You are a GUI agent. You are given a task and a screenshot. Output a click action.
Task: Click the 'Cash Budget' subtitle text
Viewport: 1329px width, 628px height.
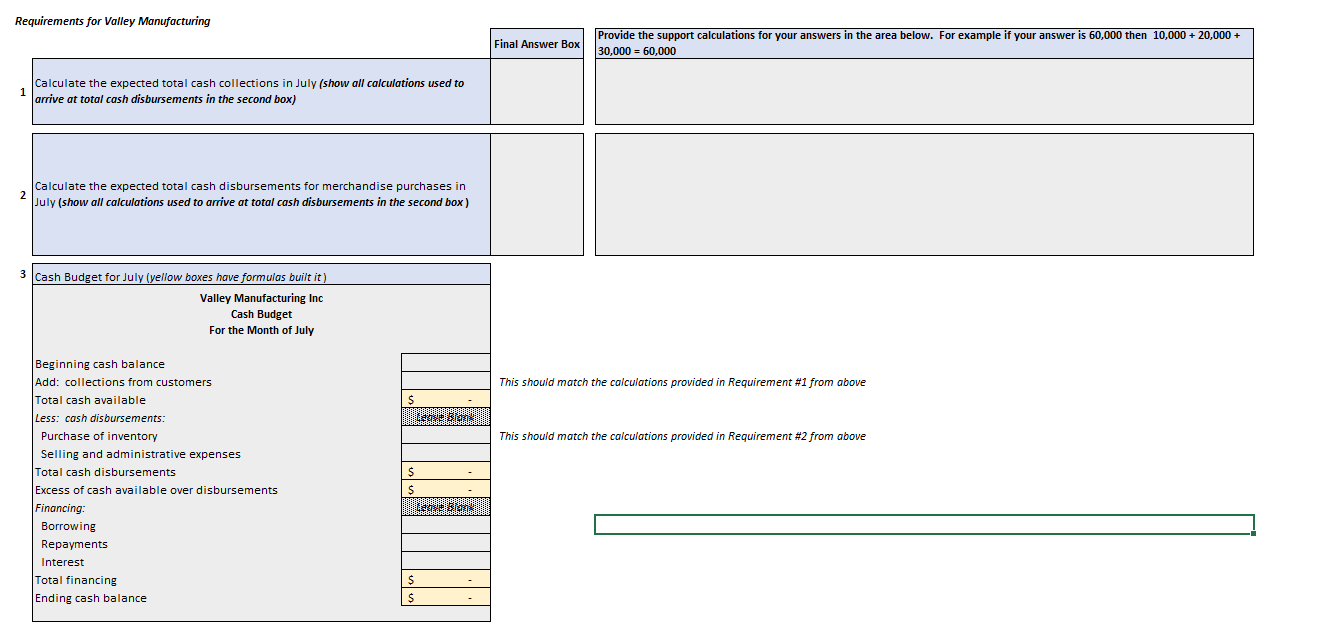[261, 314]
